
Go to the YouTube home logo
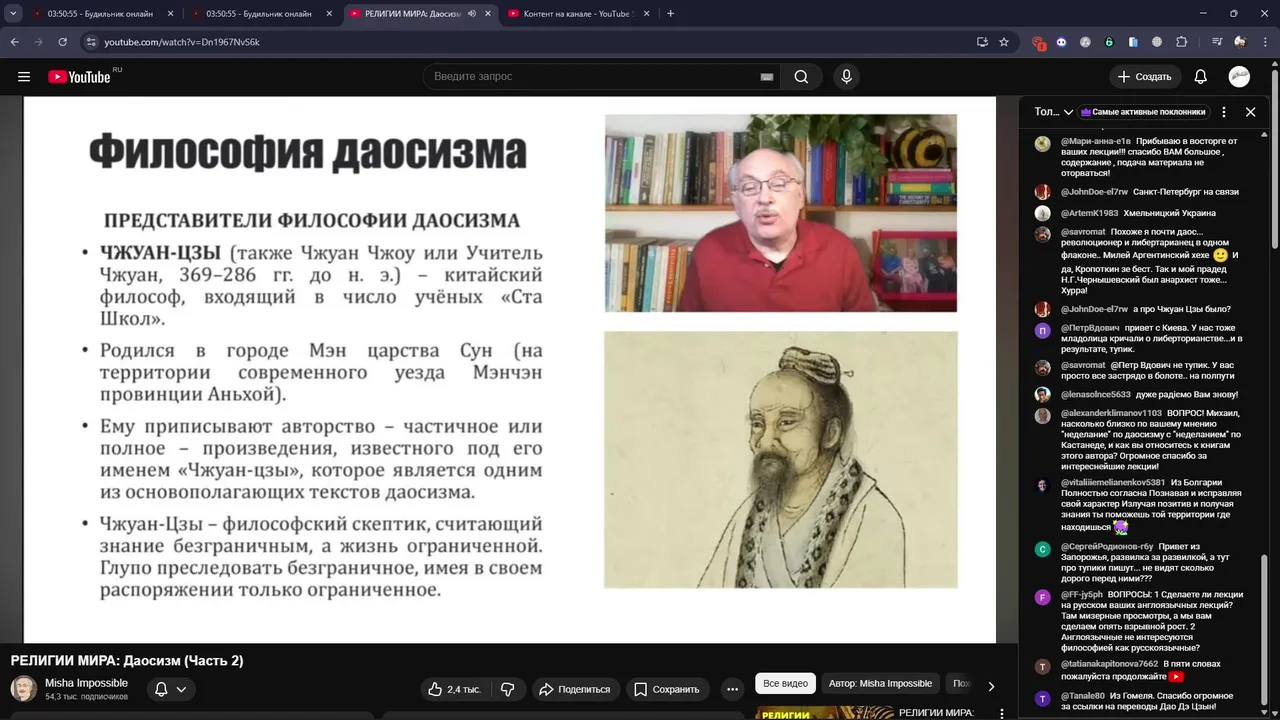pyautogui.click(x=79, y=77)
